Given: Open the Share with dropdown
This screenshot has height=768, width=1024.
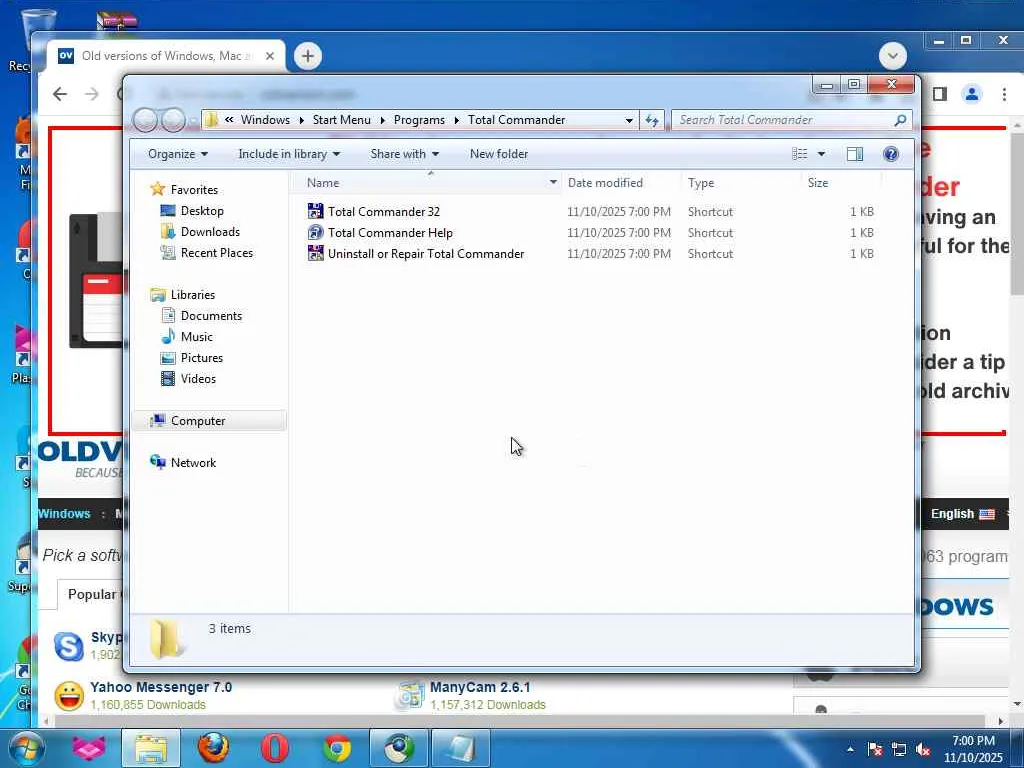Looking at the screenshot, I should point(404,154).
